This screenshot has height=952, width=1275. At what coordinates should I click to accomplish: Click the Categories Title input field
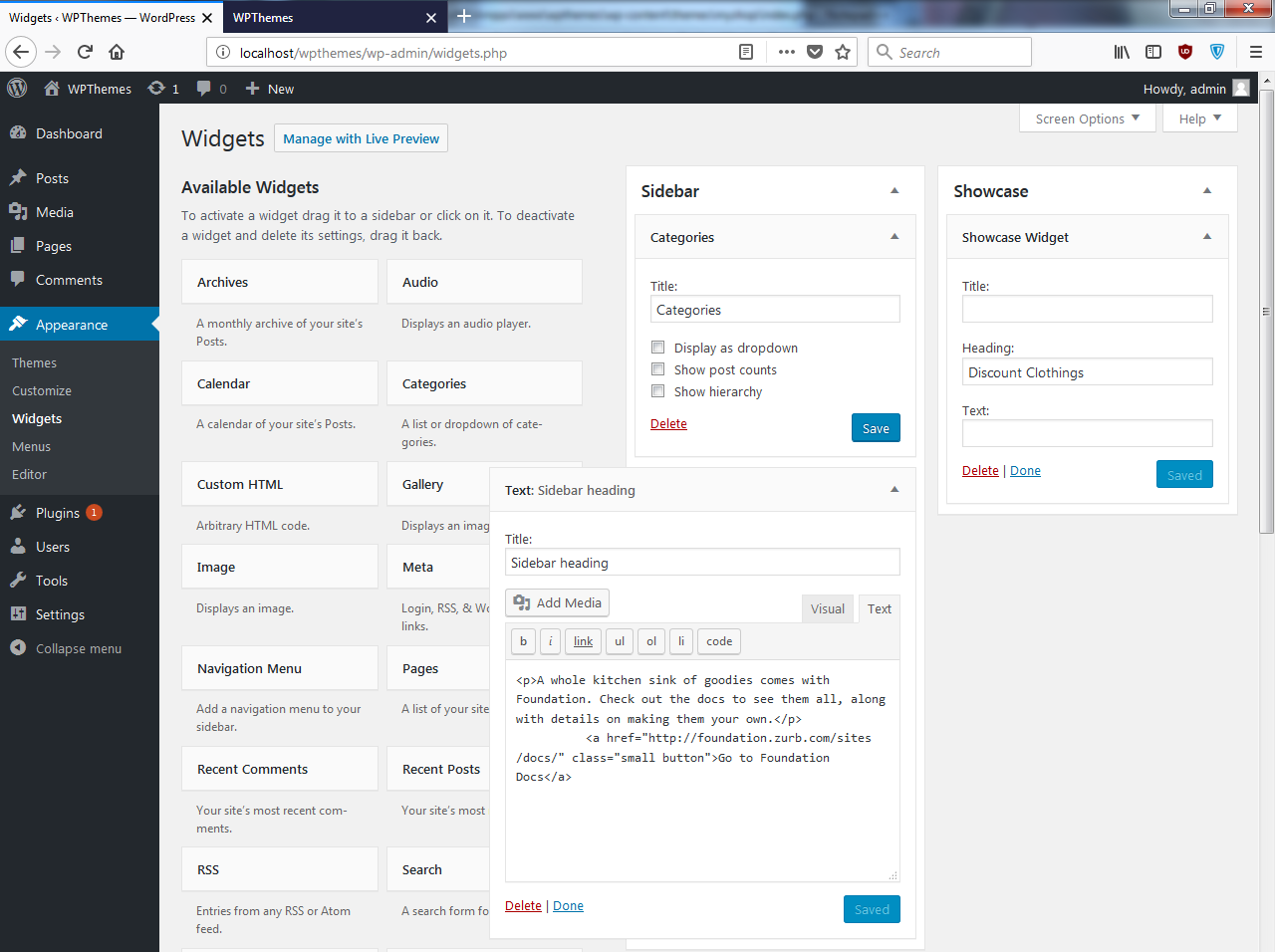[x=775, y=309]
